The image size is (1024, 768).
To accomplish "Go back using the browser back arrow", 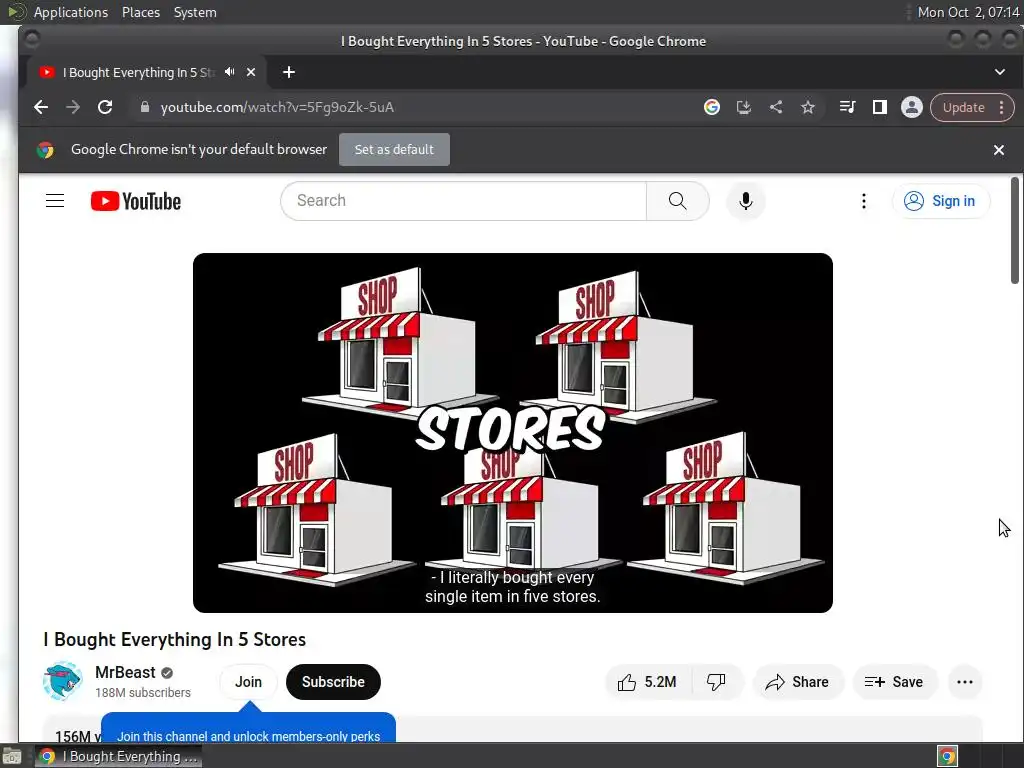I will (40, 107).
